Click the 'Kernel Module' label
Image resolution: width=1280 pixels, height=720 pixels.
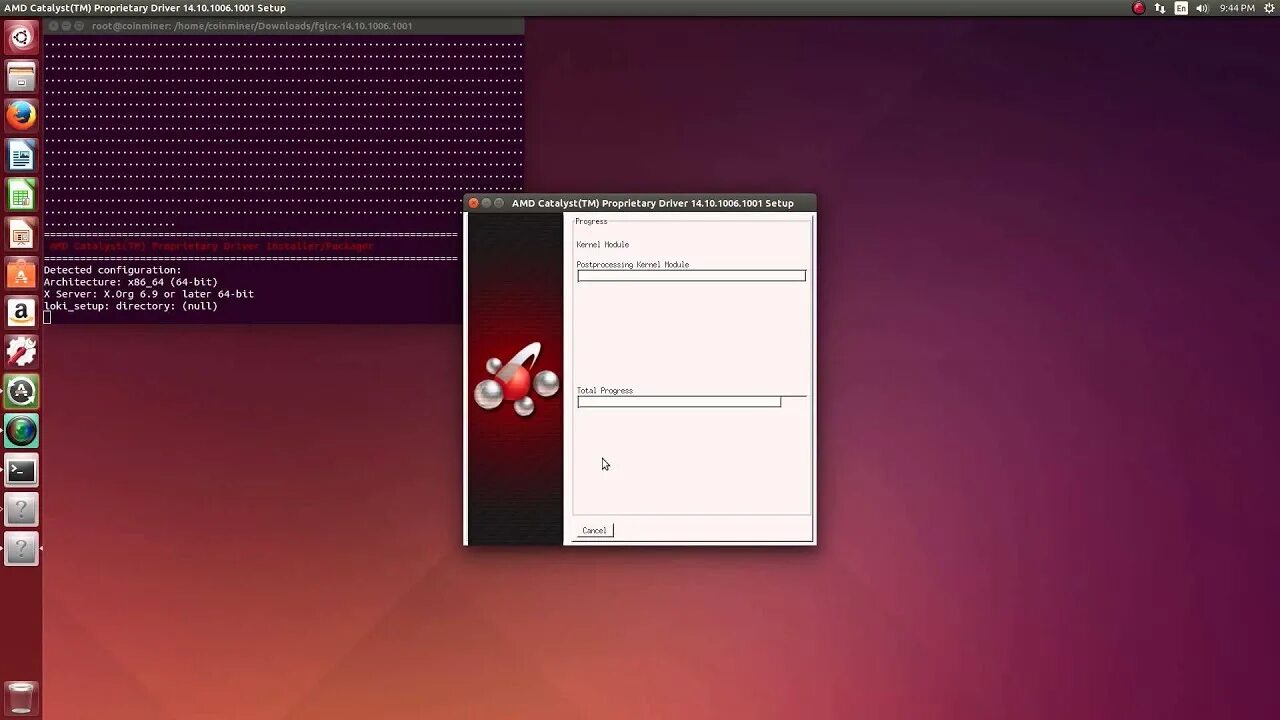coord(602,245)
